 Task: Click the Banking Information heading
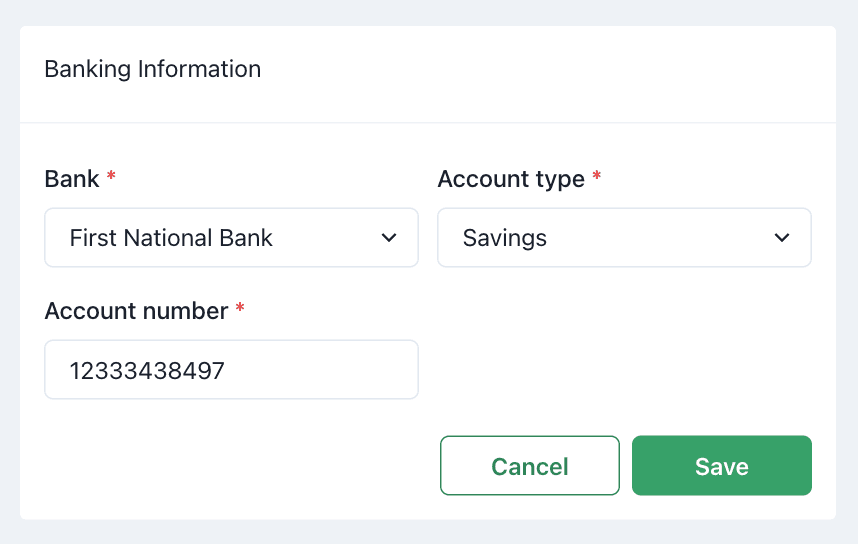pyautogui.click(x=153, y=69)
